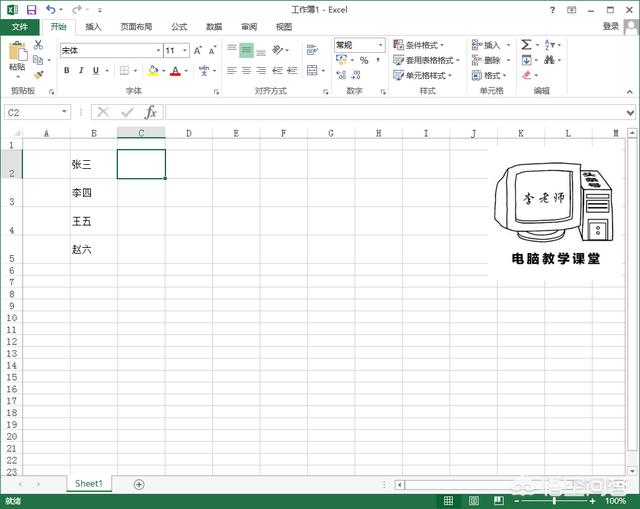Screen dimensions: 640x509
Task: Click the Save icon in quick access toolbar
Action: coord(29,9)
